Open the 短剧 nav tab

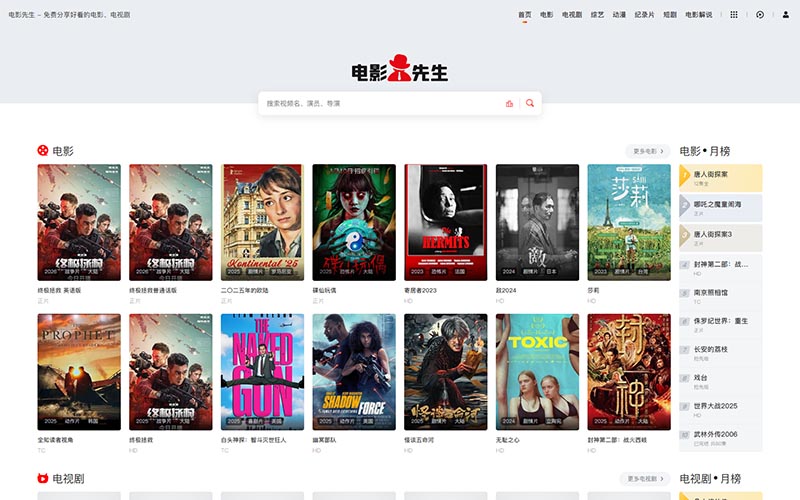click(670, 15)
